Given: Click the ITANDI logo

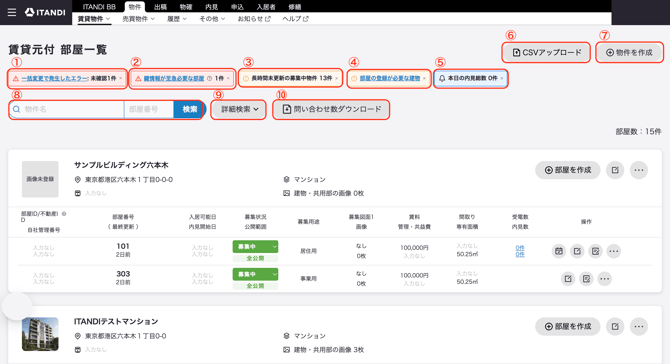Looking at the screenshot, I should point(45,12).
